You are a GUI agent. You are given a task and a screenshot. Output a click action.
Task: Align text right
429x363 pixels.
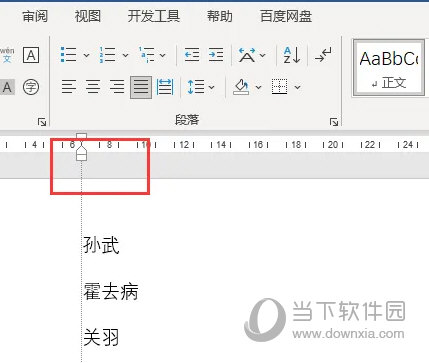[x=117, y=87]
